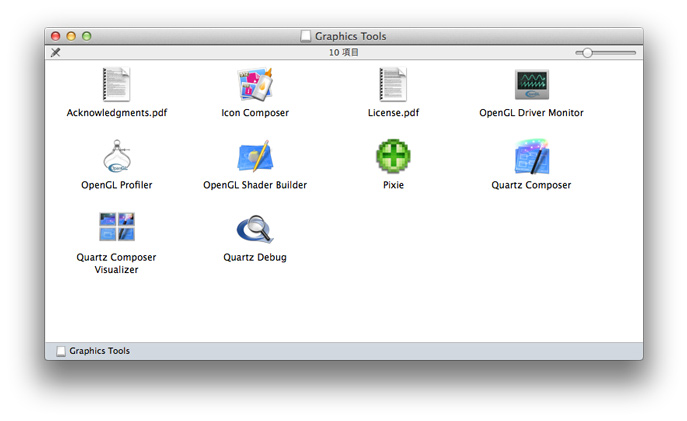Click the "OpenGL Shader Builder" name label

[255, 185]
